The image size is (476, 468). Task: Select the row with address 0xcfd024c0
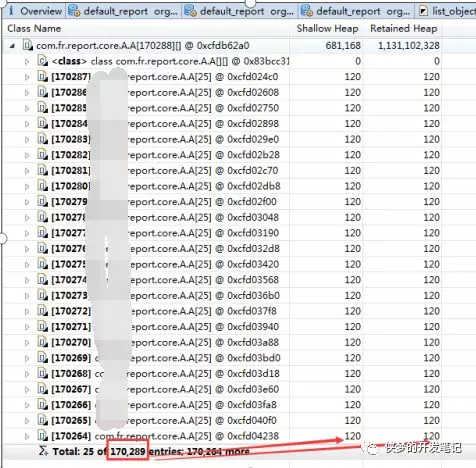click(x=222, y=77)
